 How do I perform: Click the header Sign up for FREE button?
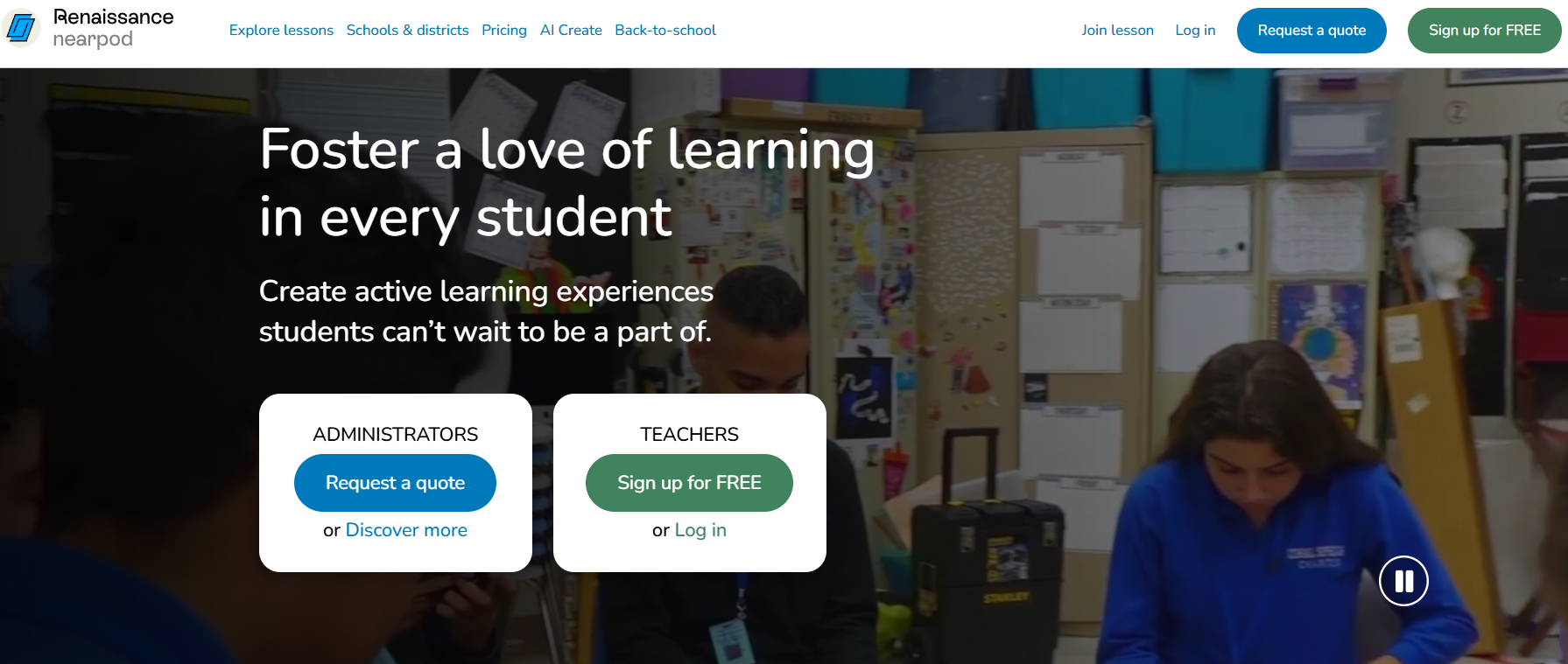tap(1485, 31)
